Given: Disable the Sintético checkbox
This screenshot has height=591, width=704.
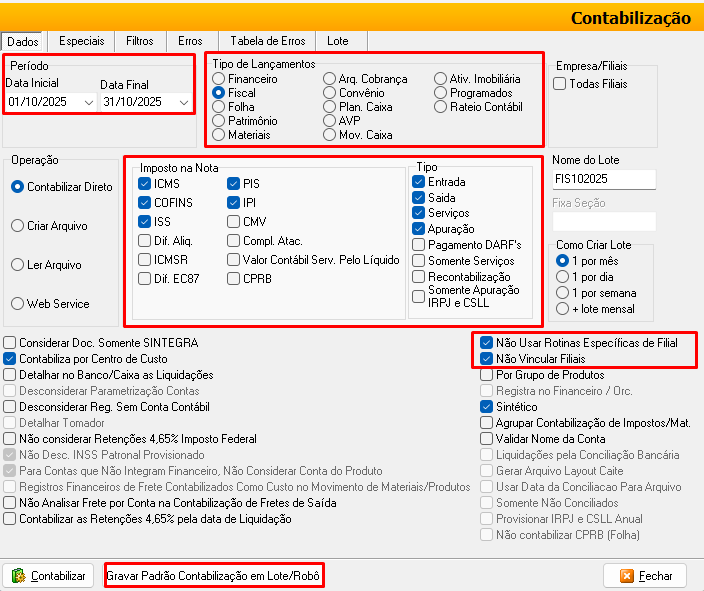Looking at the screenshot, I should [x=486, y=407].
